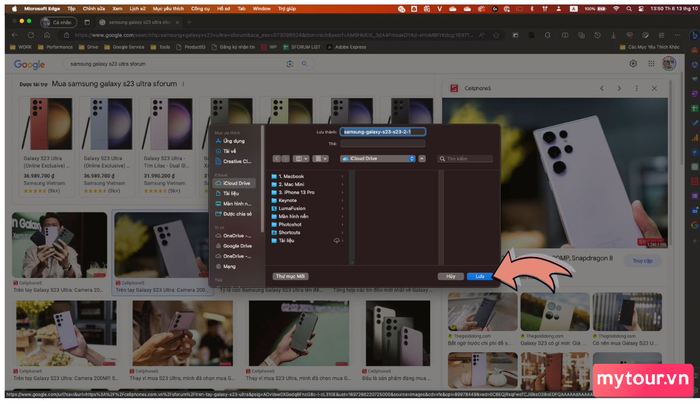Select Tài liệu in dialog sidebar
Screen dimensions: 700x405
233,193
